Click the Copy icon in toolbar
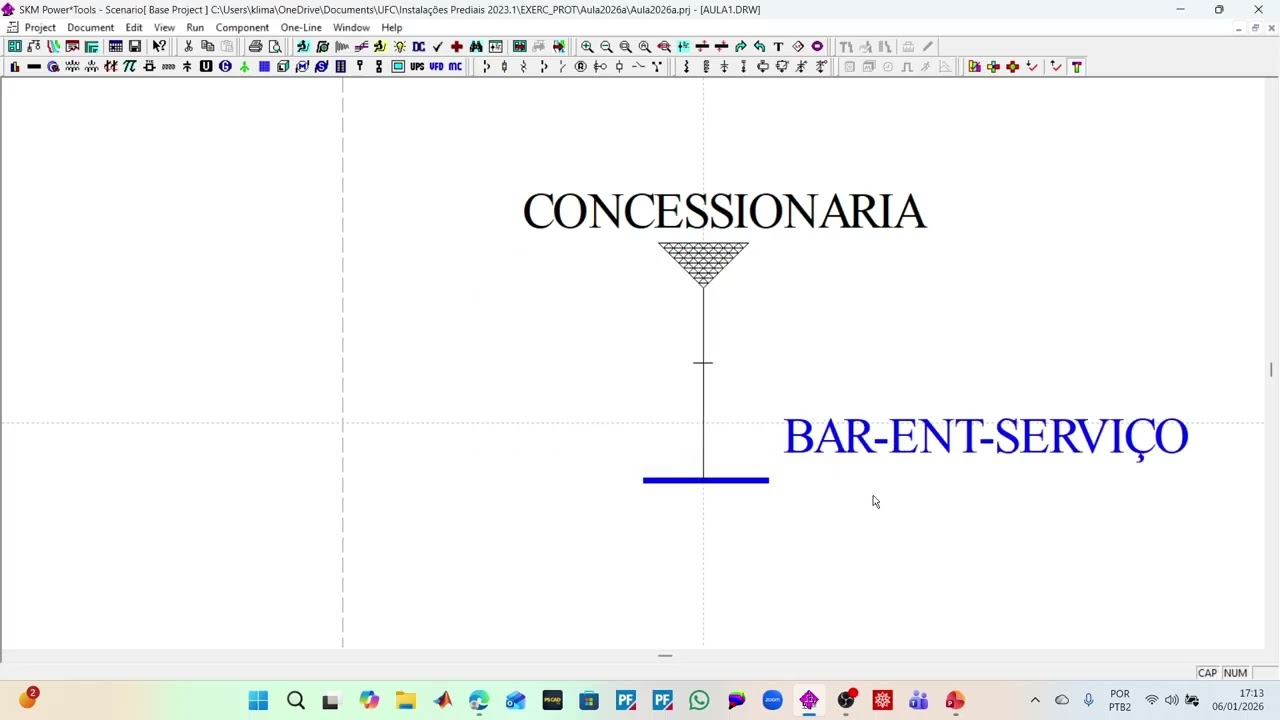The height and width of the screenshot is (720, 1280). click(x=208, y=46)
